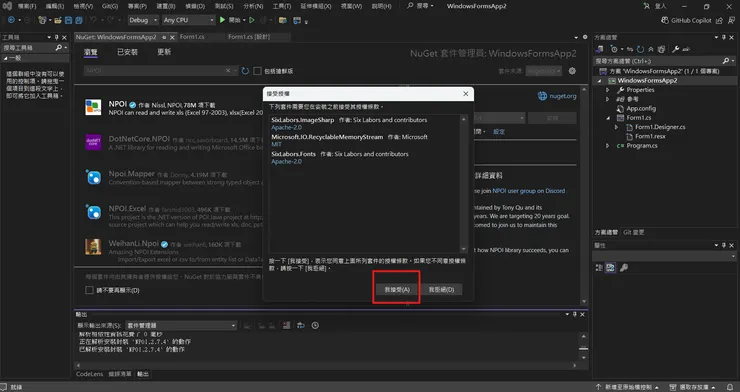The width and height of the screenshot is (740, 392).
Task: Open the Form1.cs editor tab
Action: 192,37
